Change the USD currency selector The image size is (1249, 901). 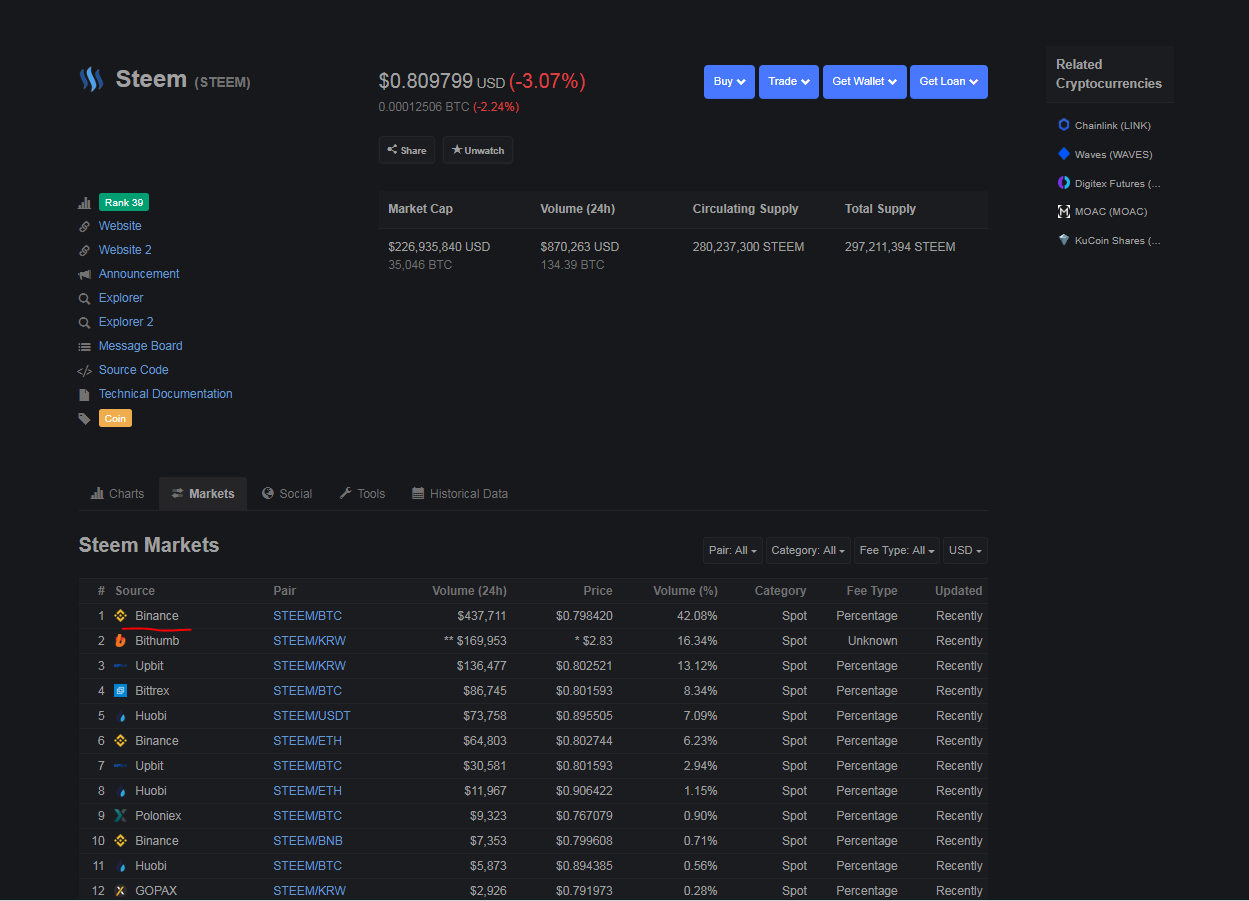click(965, 551)
